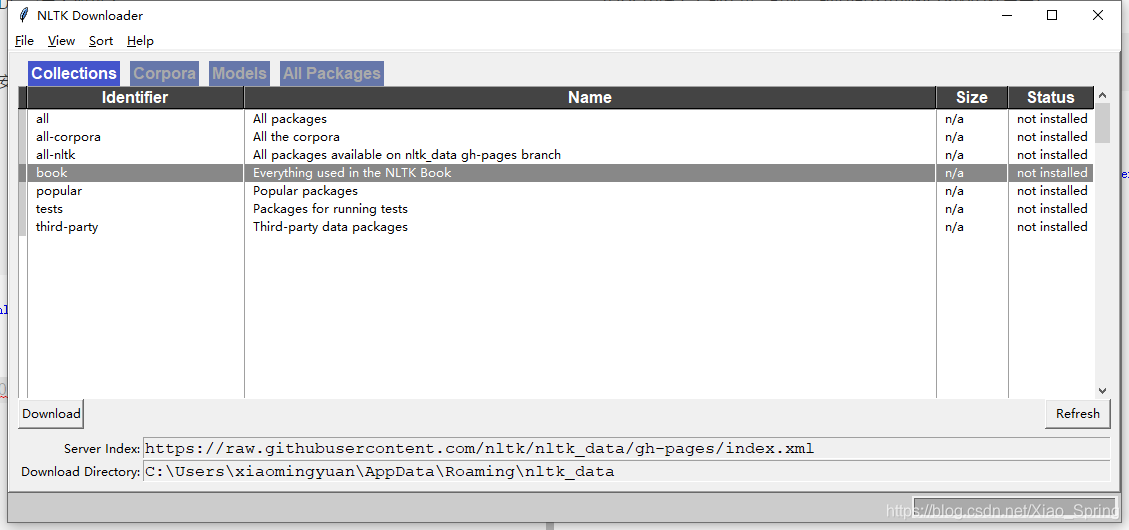Image resolution: width=1129 pixels, height=530 pixels.
Task: Click the scrollbar up arrow
Action: (1102, 95)
